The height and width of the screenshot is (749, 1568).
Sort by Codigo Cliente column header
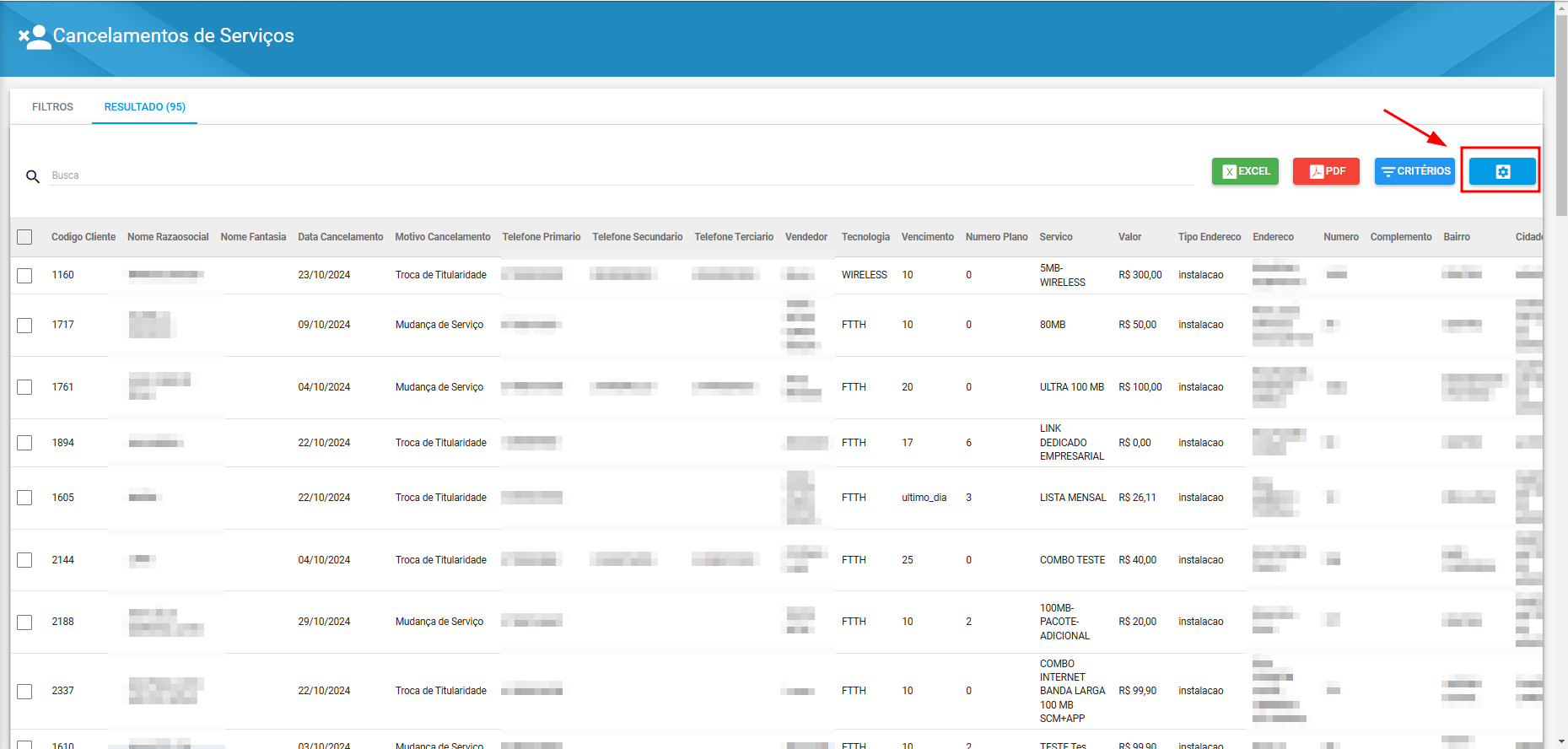[84, 237]
